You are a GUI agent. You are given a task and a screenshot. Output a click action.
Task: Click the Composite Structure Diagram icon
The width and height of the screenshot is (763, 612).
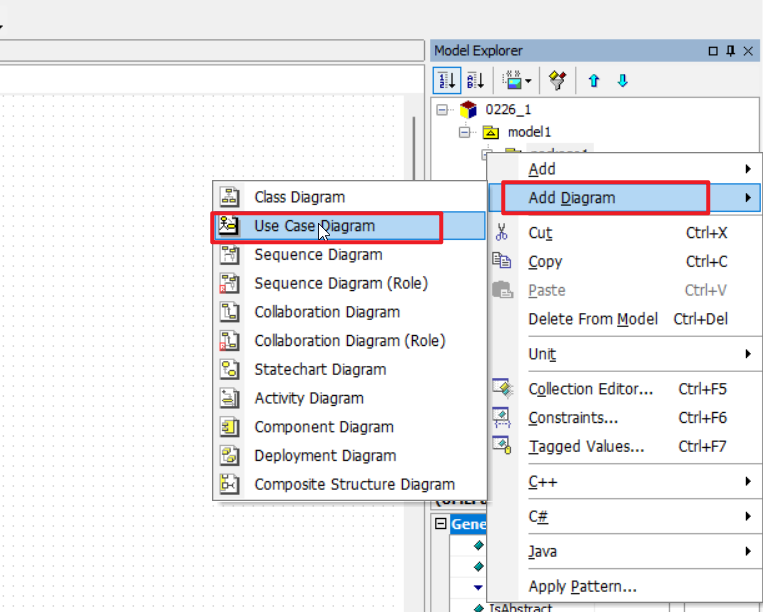pos(229,484)
